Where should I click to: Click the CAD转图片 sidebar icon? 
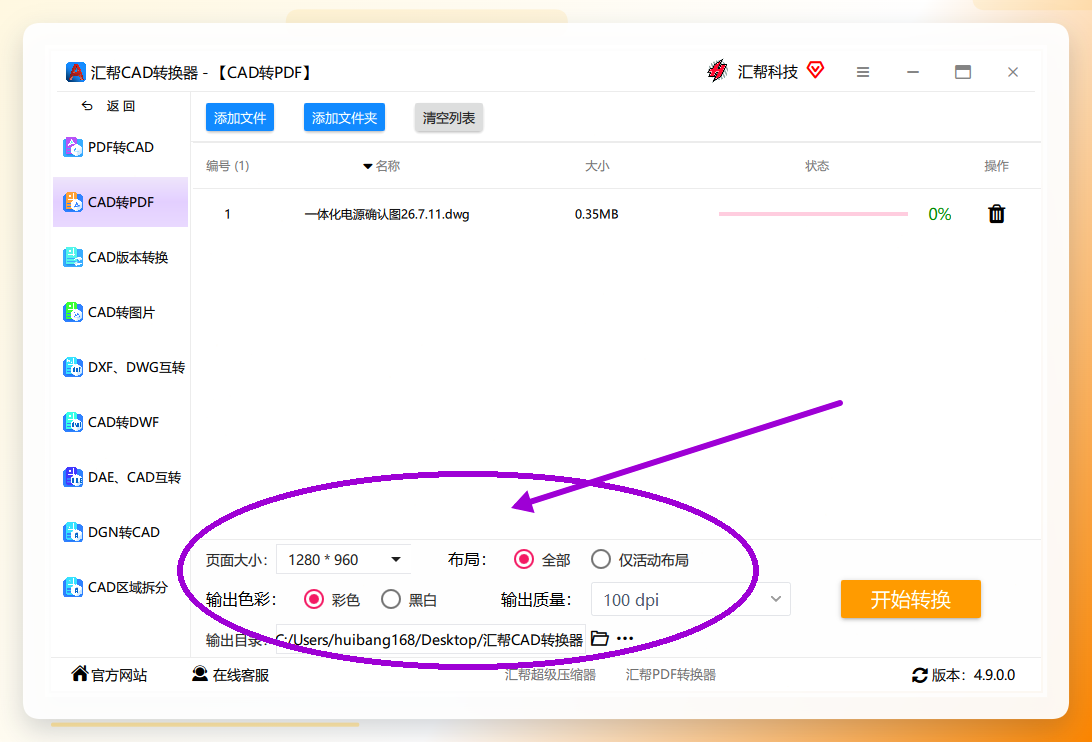(x=72, y=312)
